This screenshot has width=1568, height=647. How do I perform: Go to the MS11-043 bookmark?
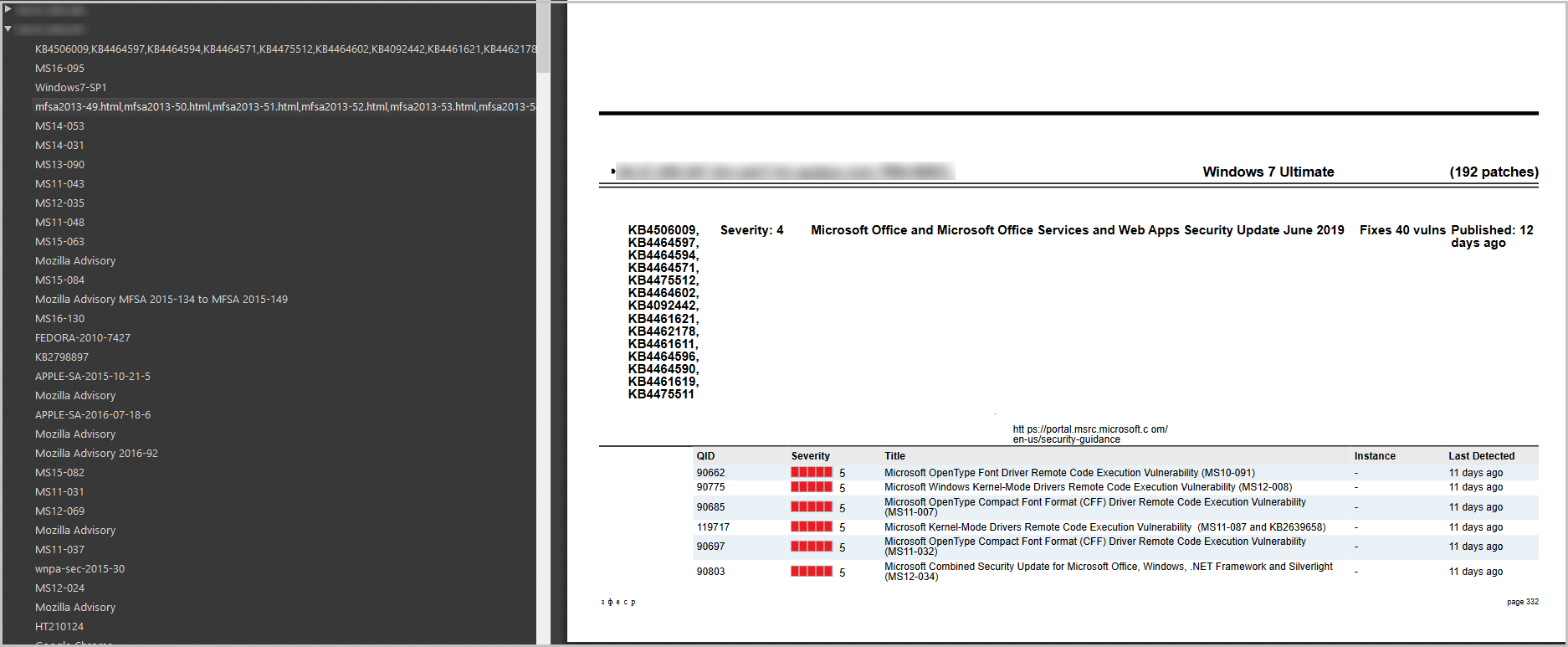(59, 184)
